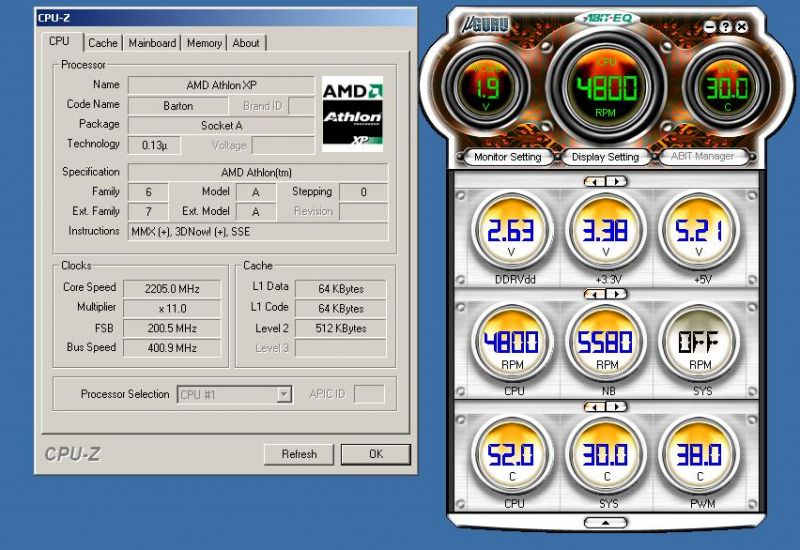Click the OK button in CPU-Z

[376, 454]
